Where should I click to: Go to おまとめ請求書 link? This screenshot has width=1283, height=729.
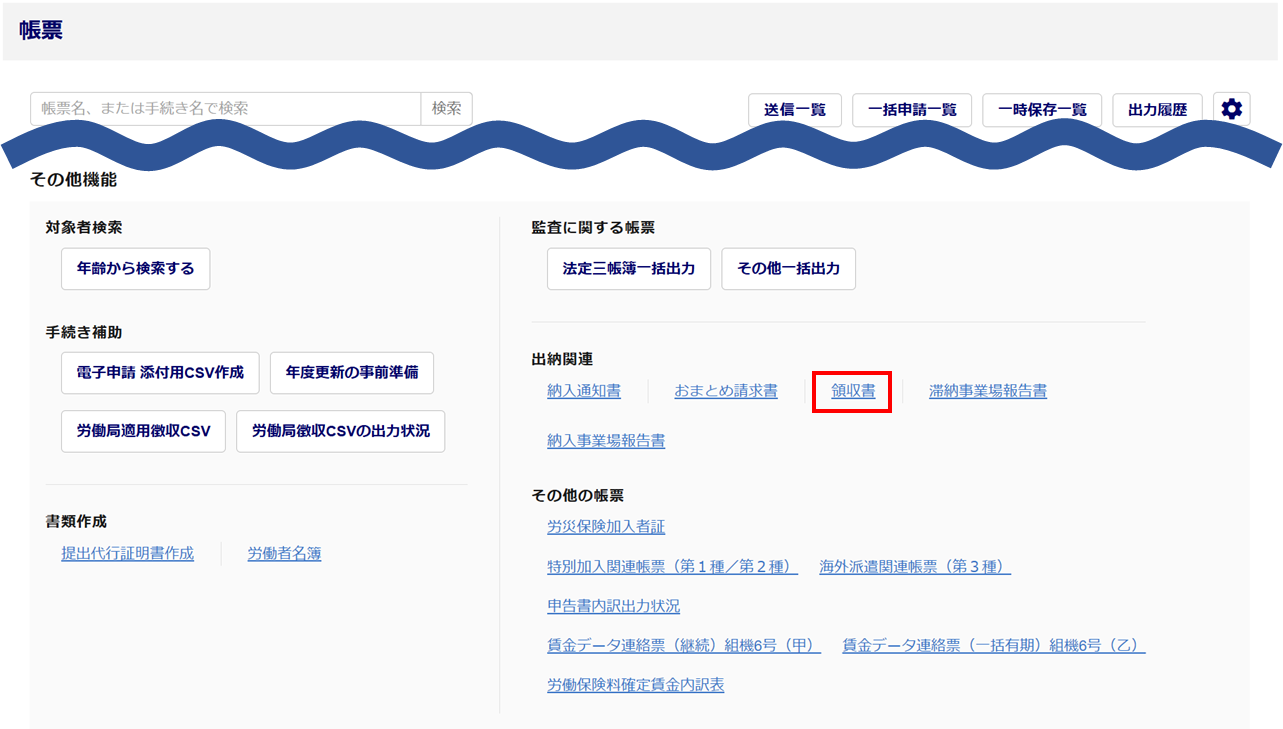(726, 391)
